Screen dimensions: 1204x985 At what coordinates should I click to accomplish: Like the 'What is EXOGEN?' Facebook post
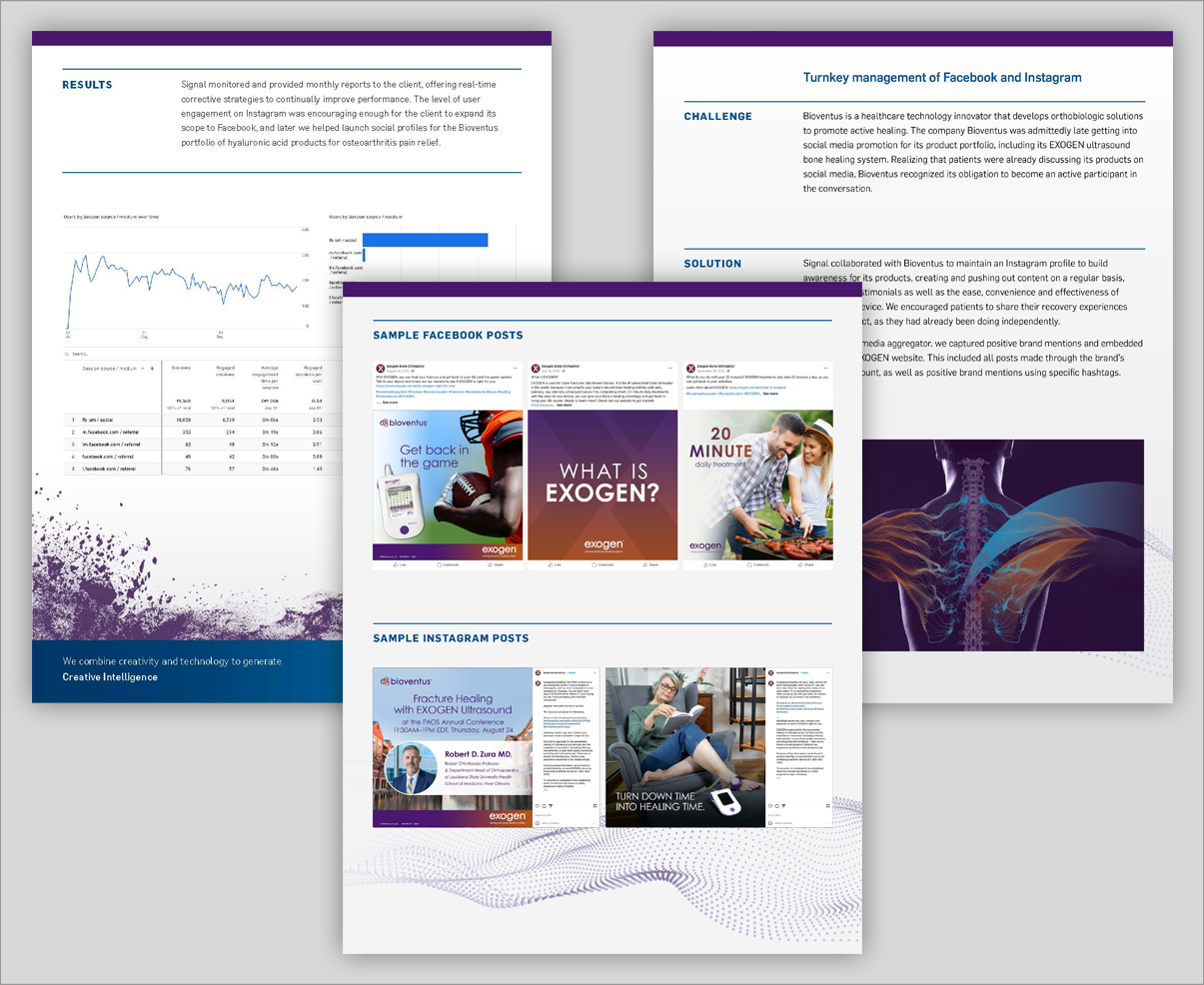pos(554,564)
